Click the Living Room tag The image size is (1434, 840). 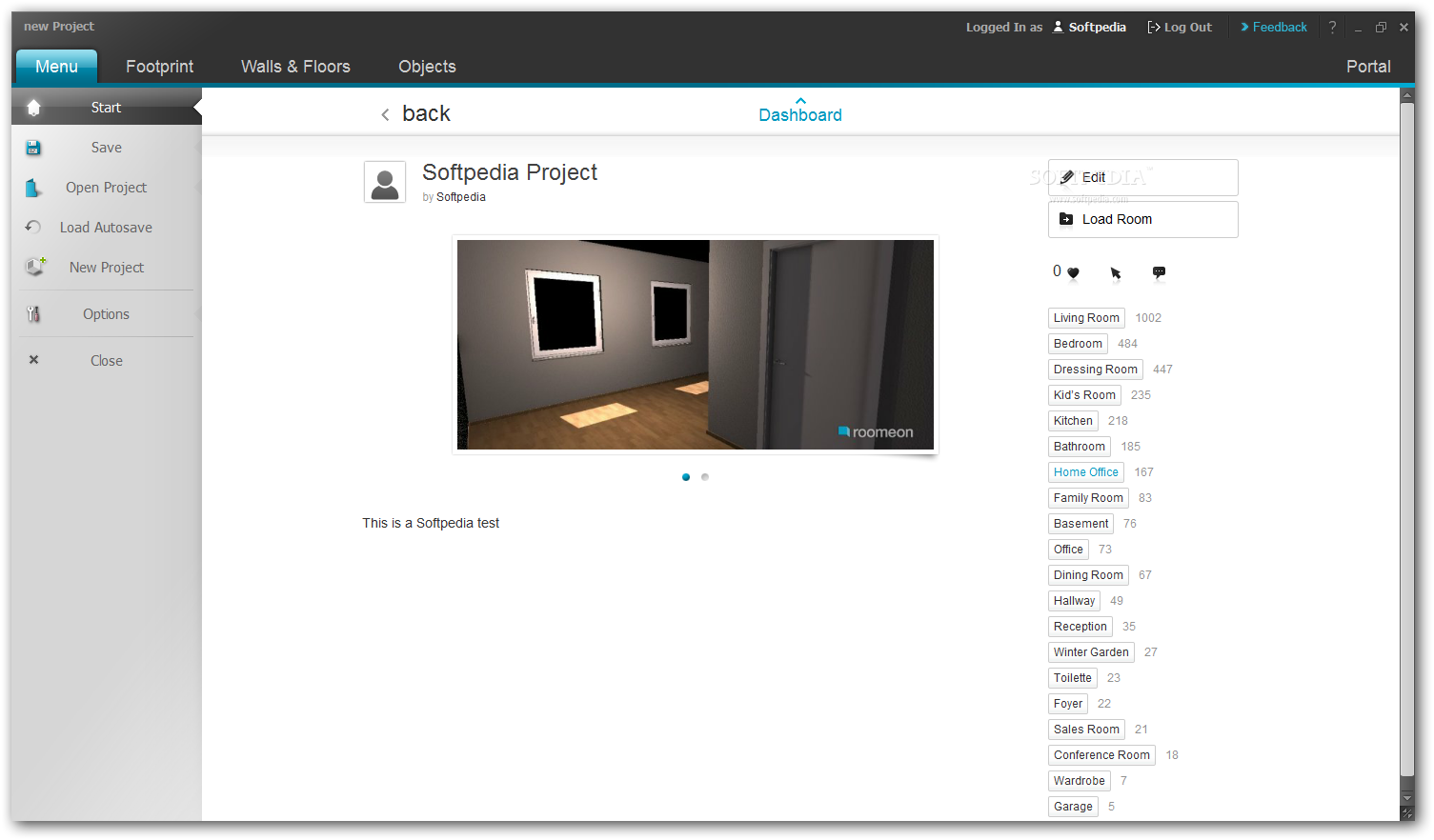coord(1086,318)
